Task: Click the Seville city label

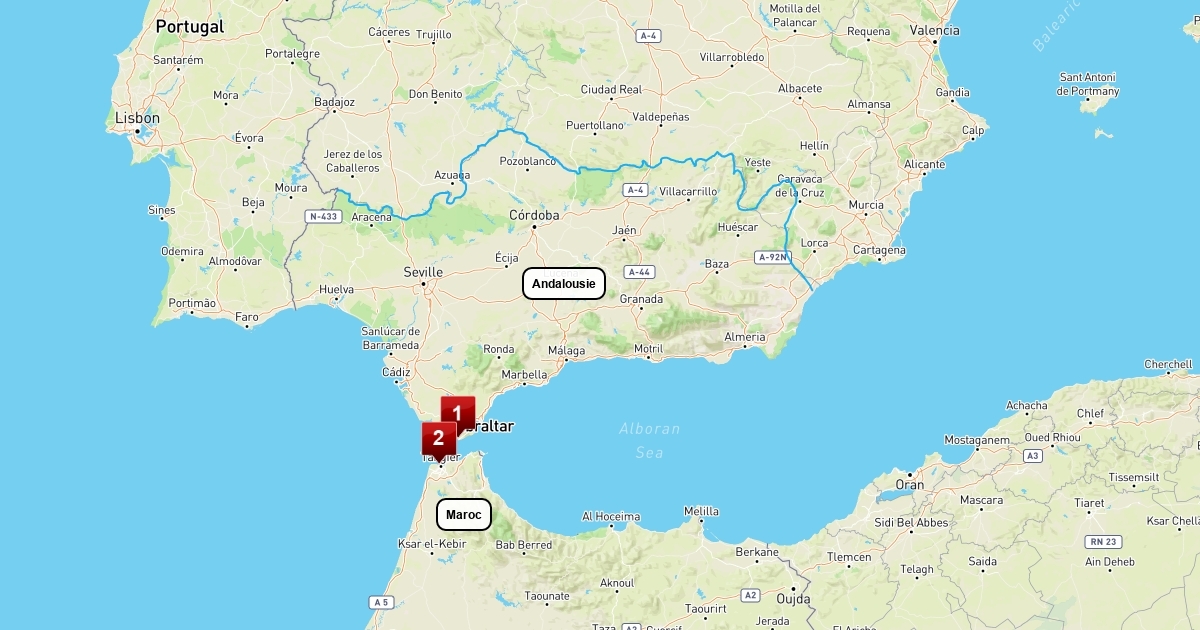Action: click(x=423, y=272)
